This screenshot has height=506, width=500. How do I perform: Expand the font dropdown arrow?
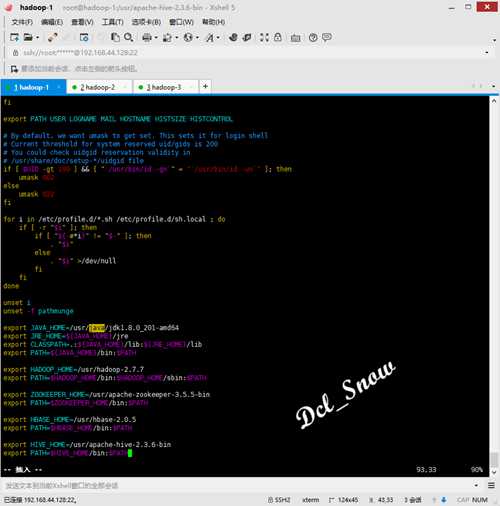218,38
